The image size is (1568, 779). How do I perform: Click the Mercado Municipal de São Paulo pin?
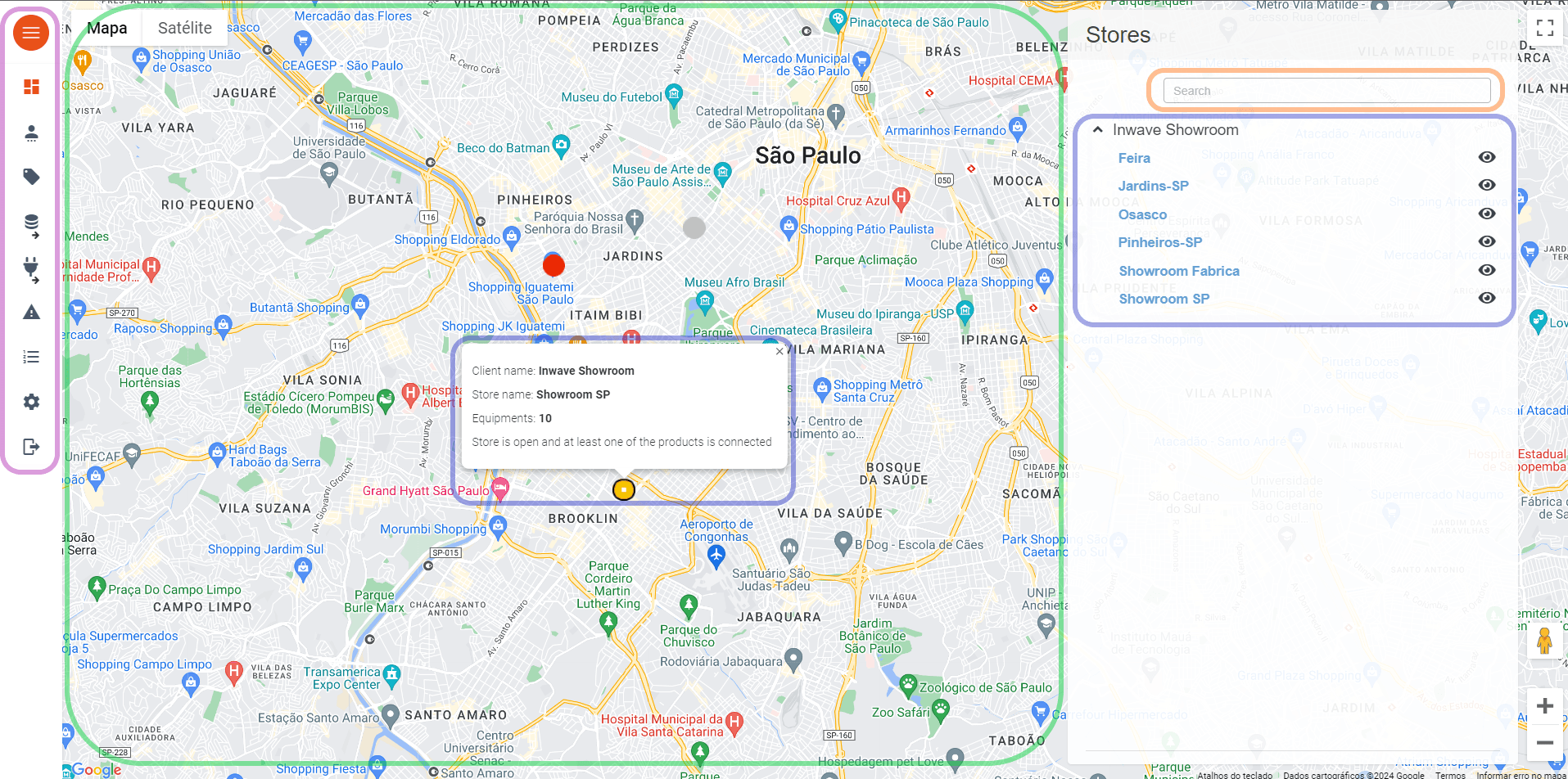[861, 61]
